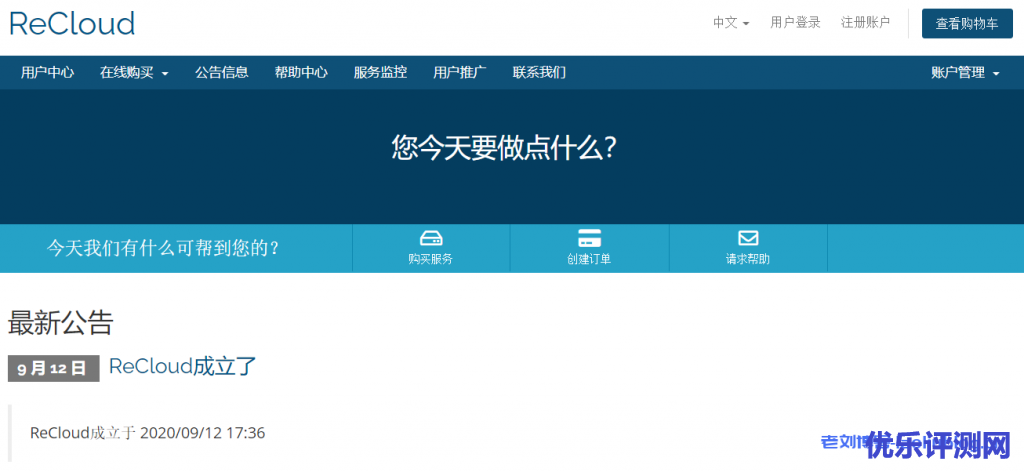Open the ReCloud成立了 announcement
Viewport: 1024px width, 472px height.
pos(183,366)
